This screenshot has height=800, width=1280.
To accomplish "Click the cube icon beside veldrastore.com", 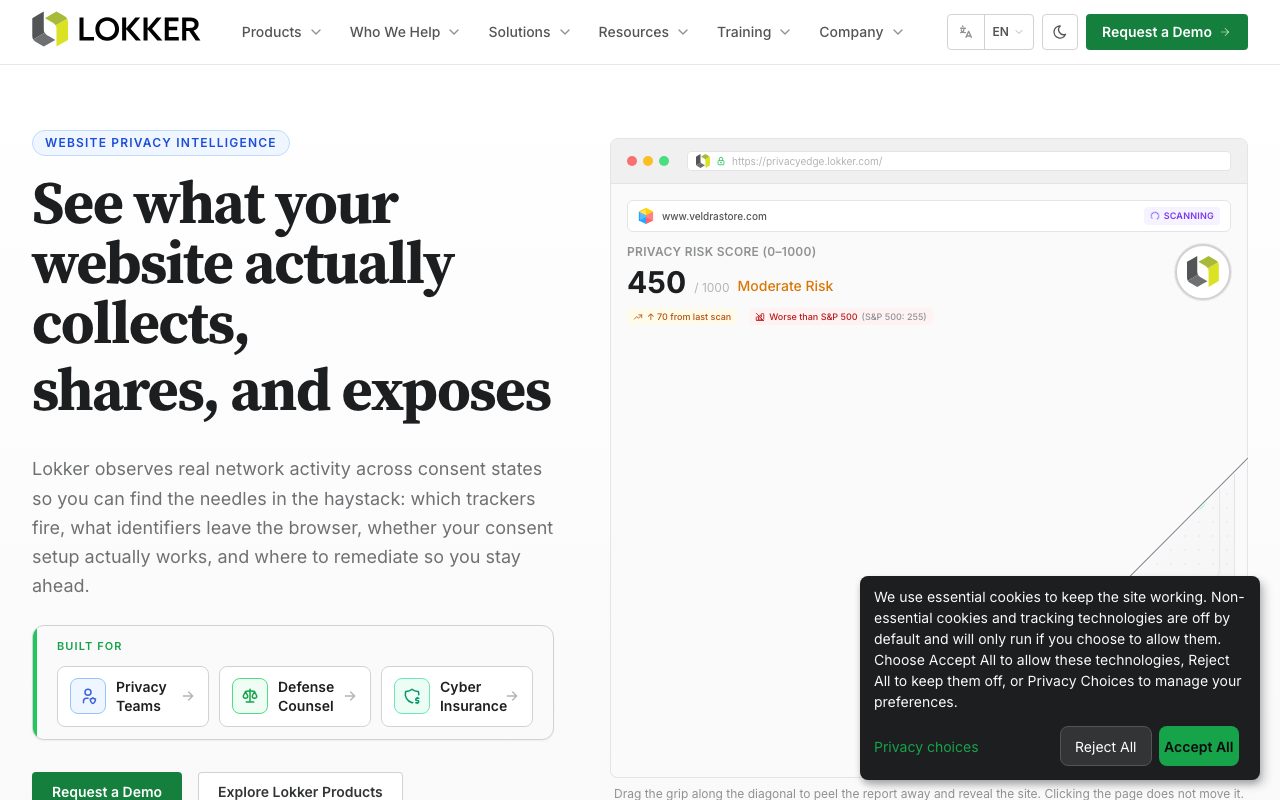I will click(646, 216).
